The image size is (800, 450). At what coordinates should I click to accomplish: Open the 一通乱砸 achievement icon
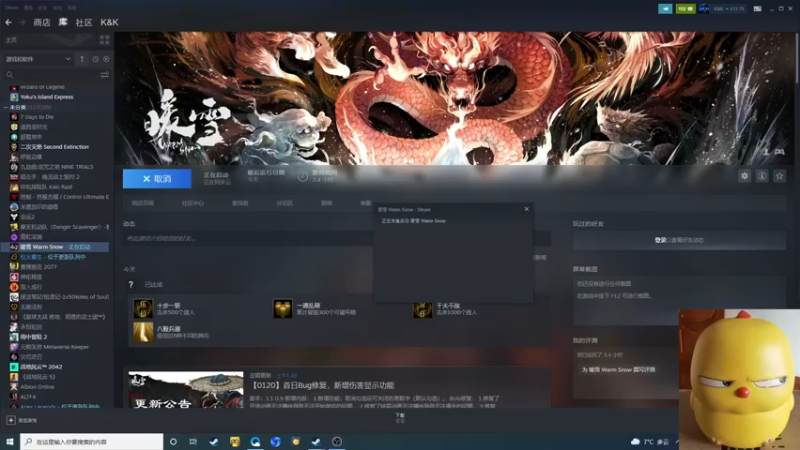click(x=282, y=309)
